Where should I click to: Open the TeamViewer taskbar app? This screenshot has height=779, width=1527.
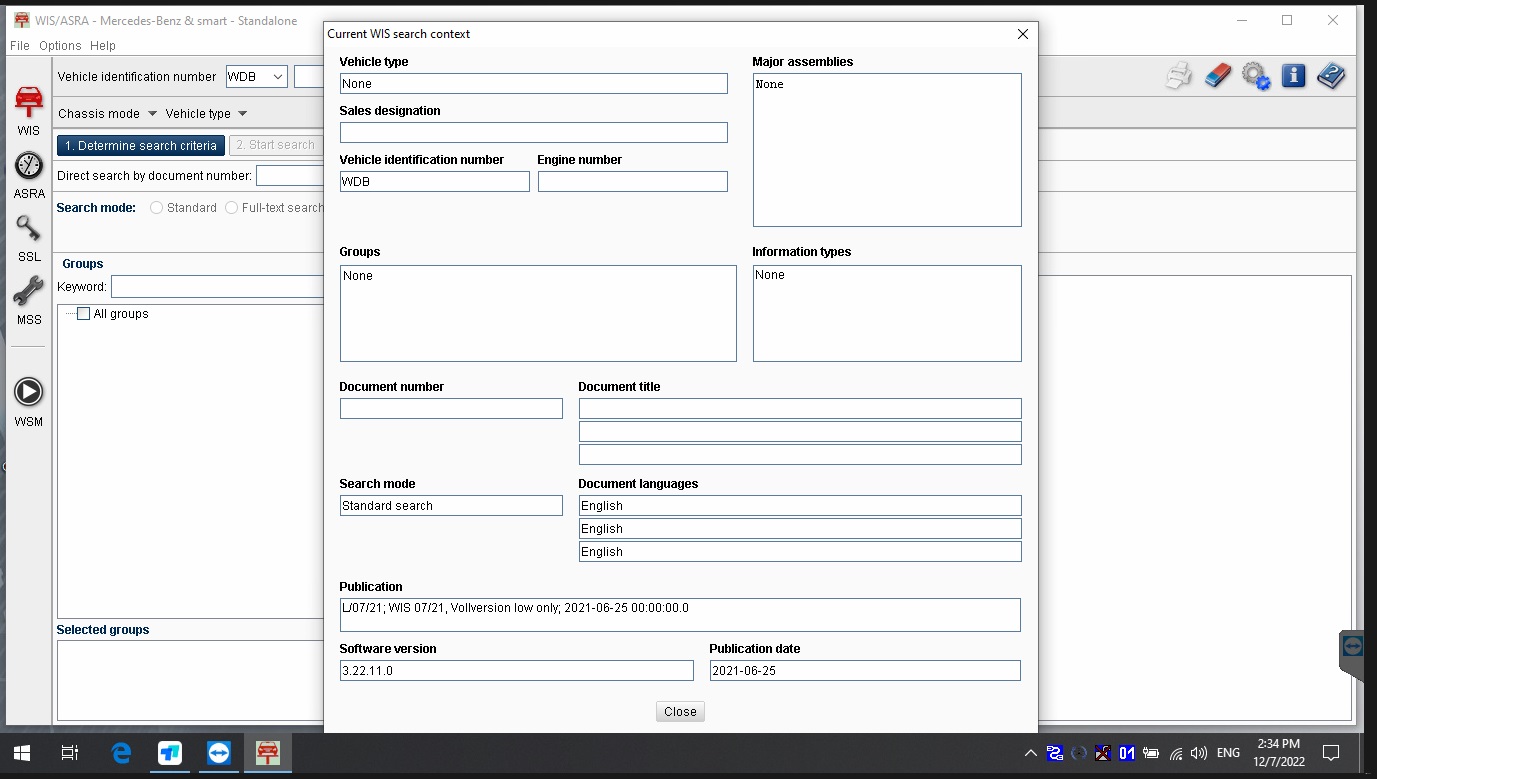point(218,753)
